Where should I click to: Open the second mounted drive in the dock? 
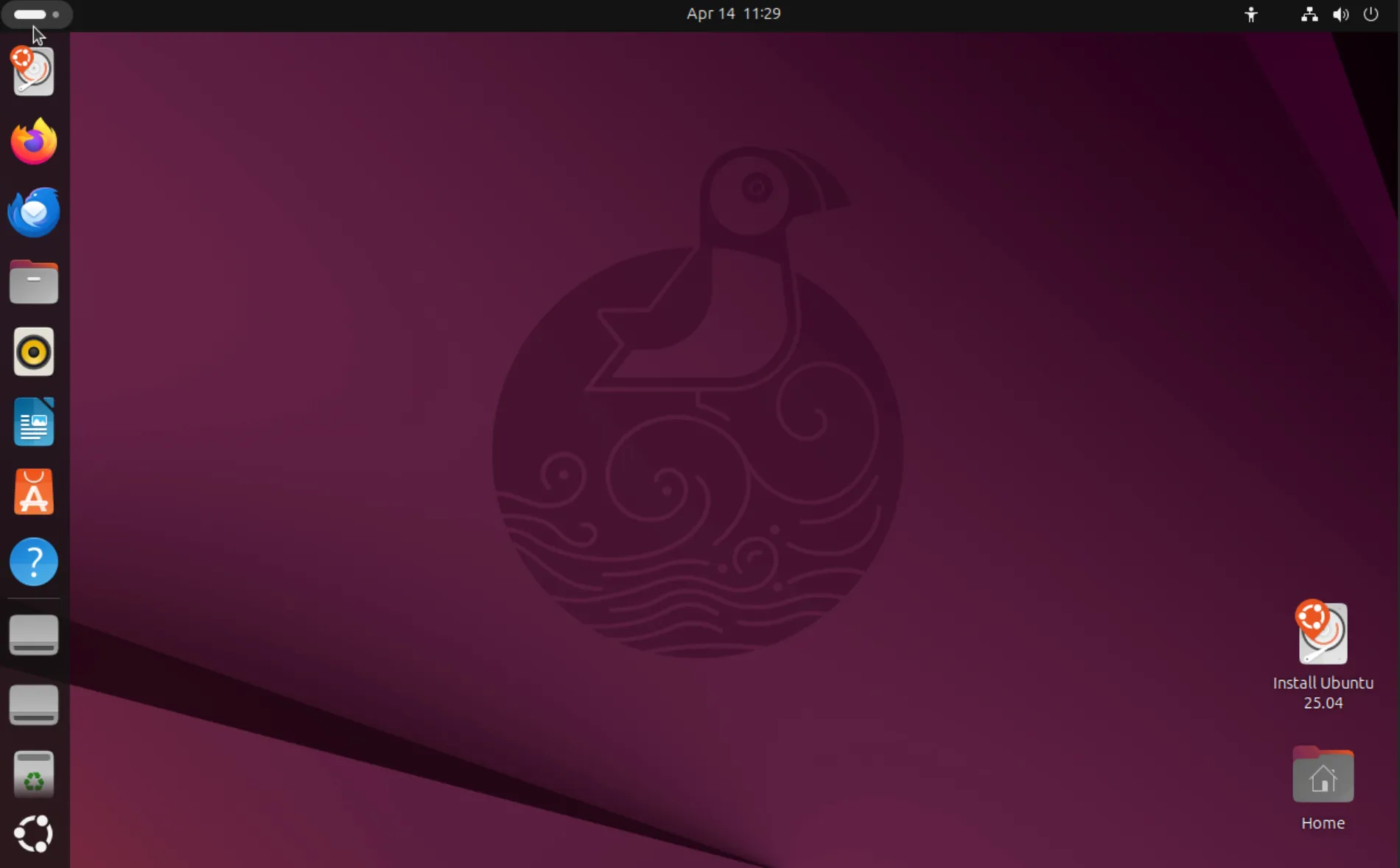click(x=33, y=704)
